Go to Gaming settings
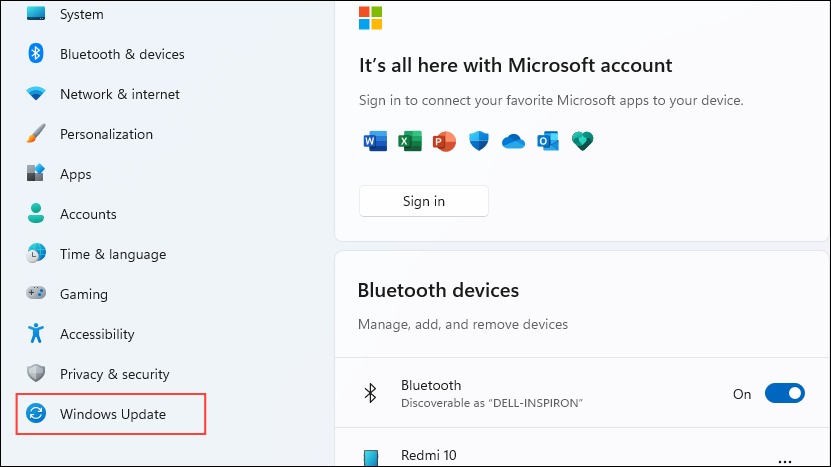The width and height of the screenshot is (831, 467). click(x=83, y=294)
